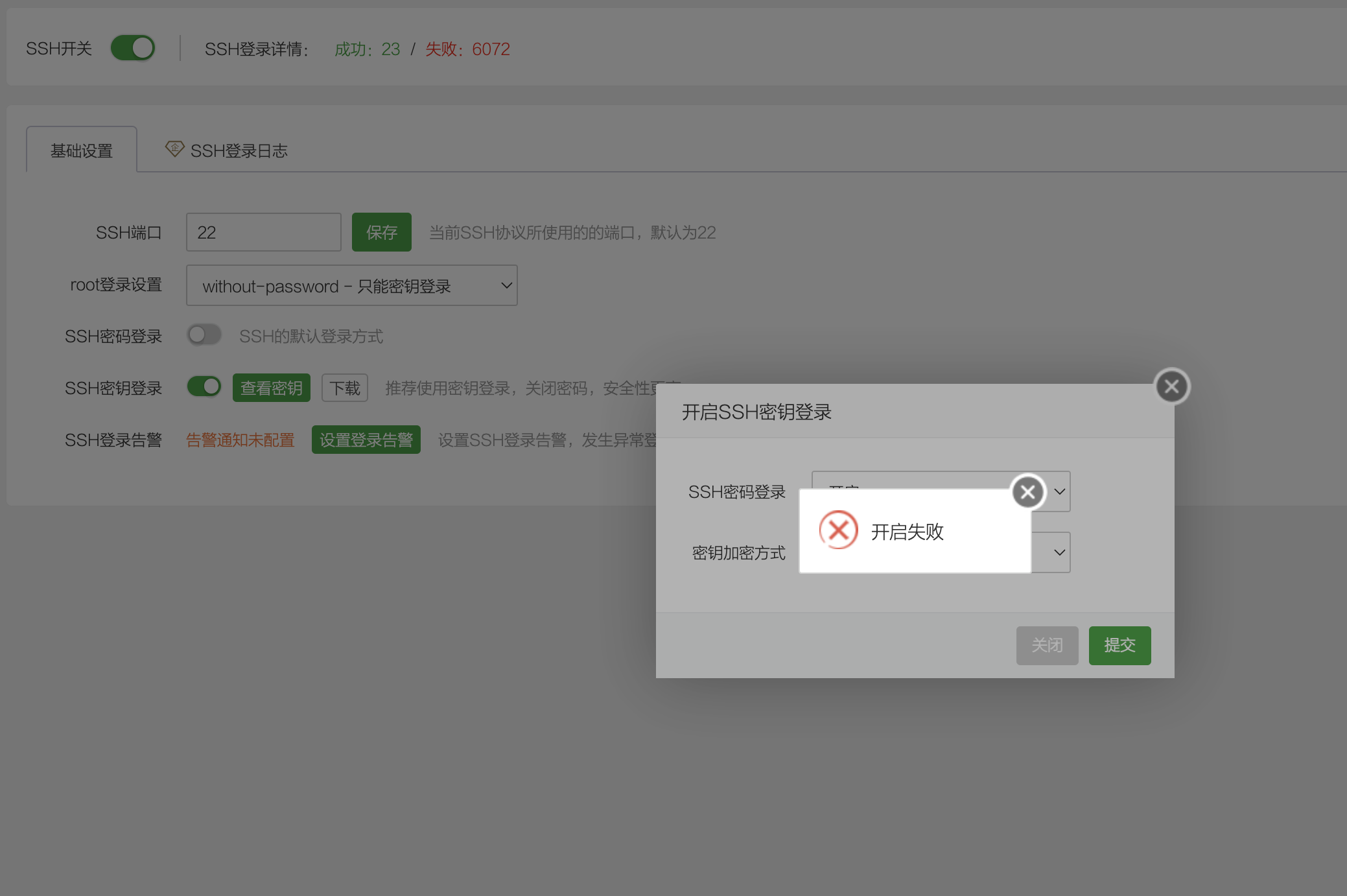Click the 成功: 23 login count
This screenshot has width=1347, height=896.
tap(367, 49)
